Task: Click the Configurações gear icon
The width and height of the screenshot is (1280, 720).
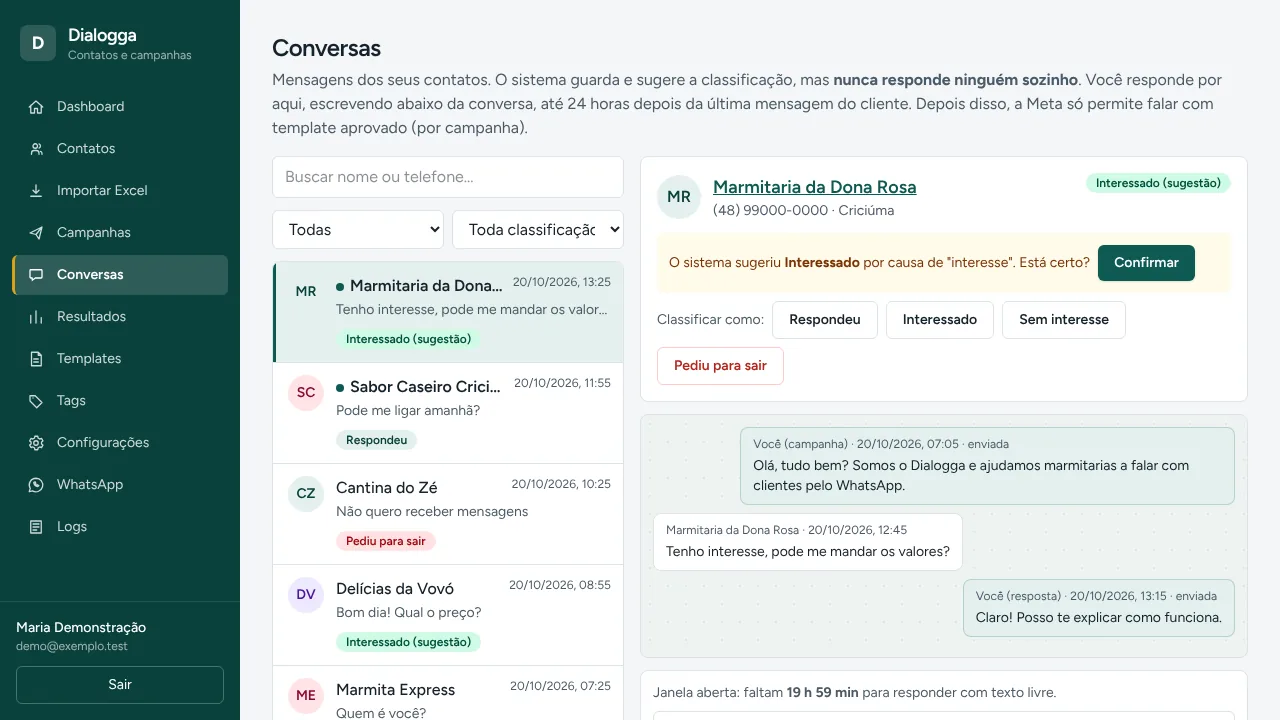Action: (36, 443)
